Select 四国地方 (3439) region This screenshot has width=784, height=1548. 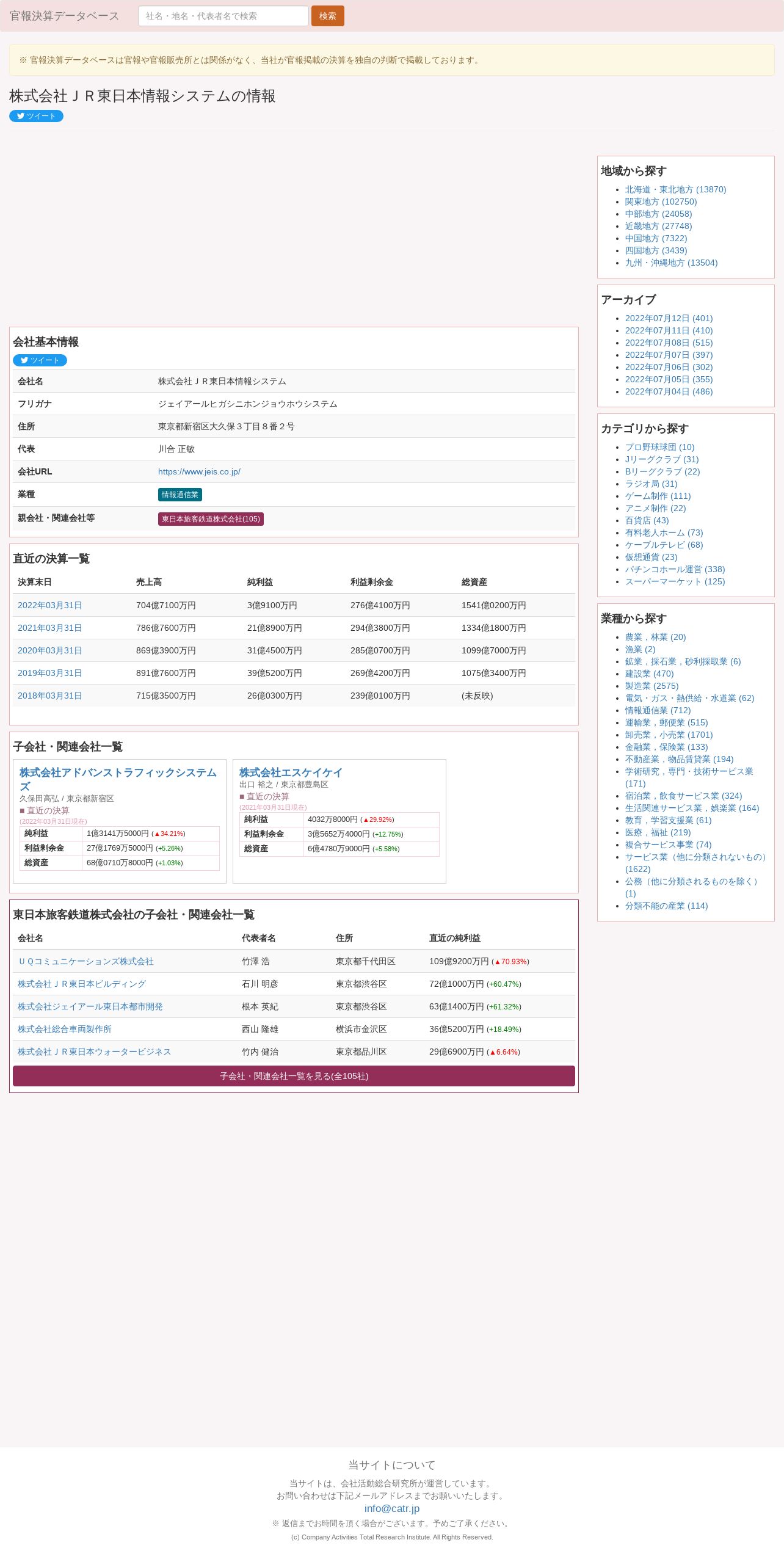(656, 250)
